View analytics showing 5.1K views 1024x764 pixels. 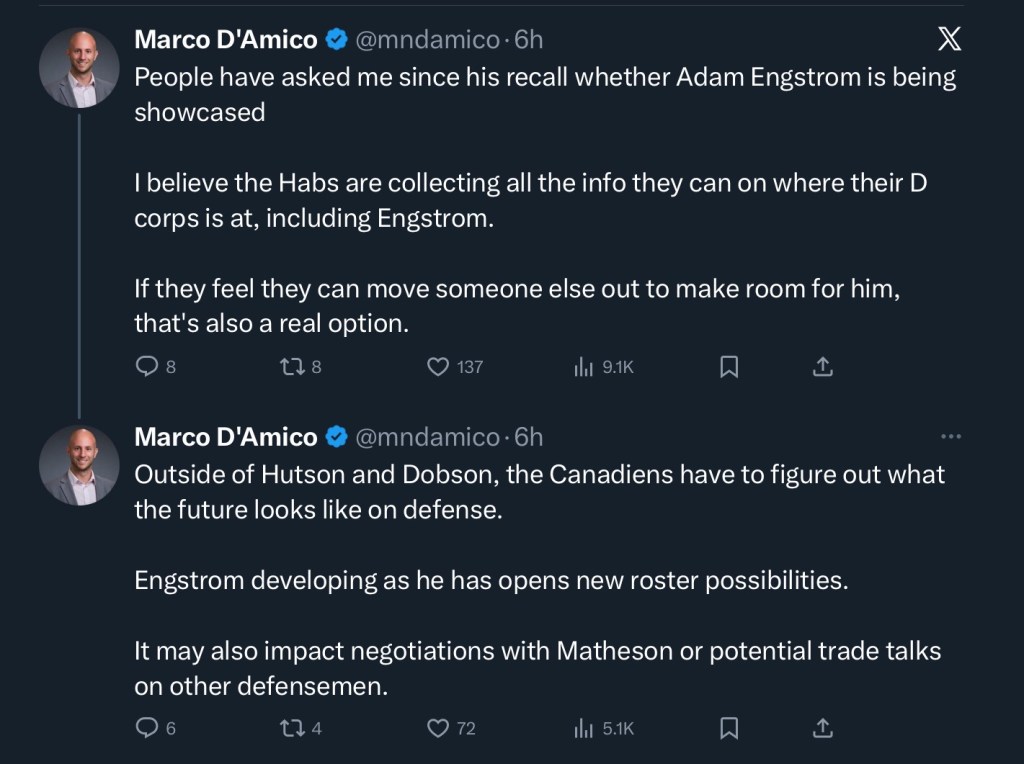tap(584, 728)
